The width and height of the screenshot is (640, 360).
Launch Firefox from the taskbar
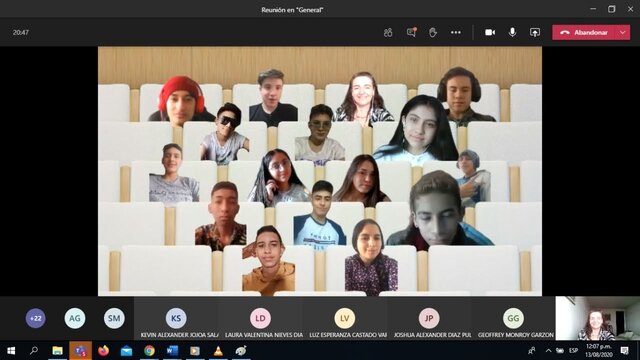point(103,351)
